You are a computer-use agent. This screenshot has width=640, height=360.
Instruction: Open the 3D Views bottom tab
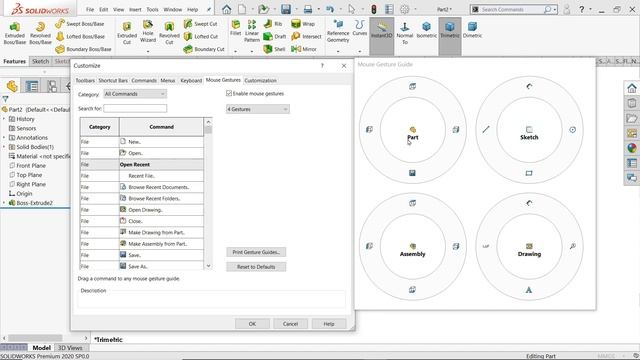70,348
